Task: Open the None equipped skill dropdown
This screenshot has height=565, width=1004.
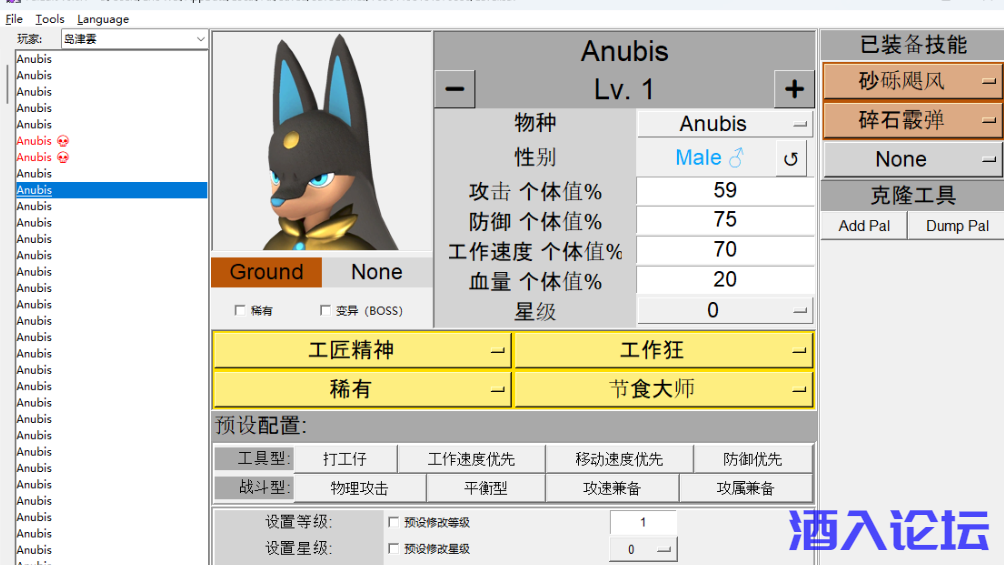Action: (x=913, y=159)
